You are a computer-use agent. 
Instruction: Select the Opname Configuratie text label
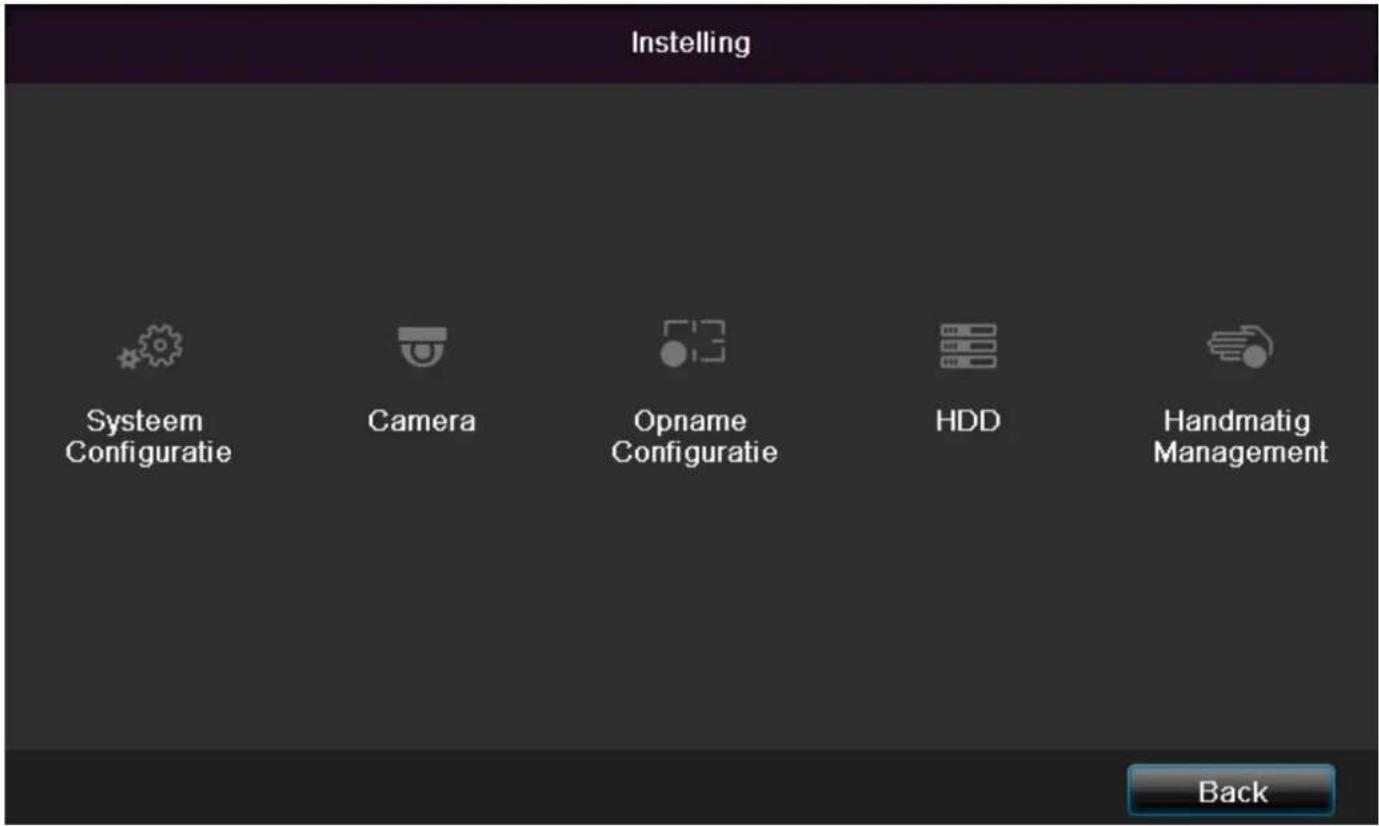(694, 437)
